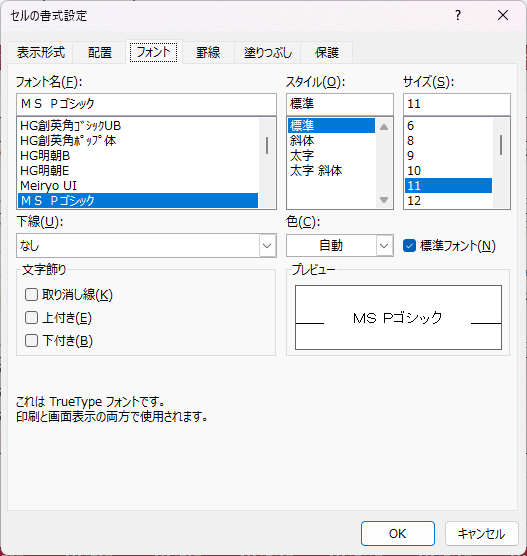Enable 下付き checkbox
Viewport: 527px width, 556px height.
tap(31, 341)
